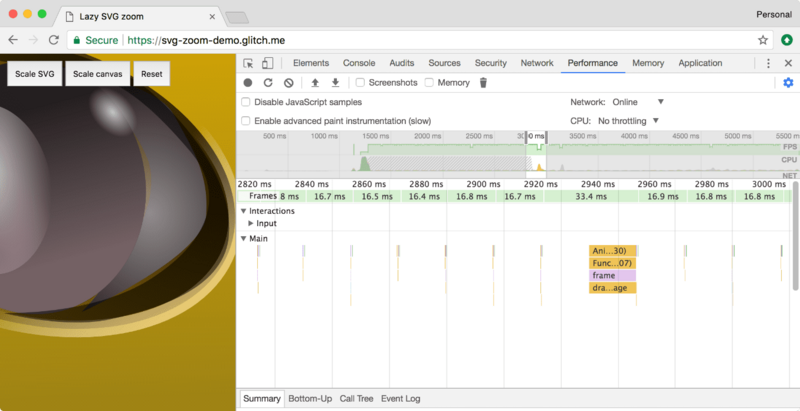Close the Lazy SVG zoom tab
Screen dimensions: 800x411
(212, 17)
